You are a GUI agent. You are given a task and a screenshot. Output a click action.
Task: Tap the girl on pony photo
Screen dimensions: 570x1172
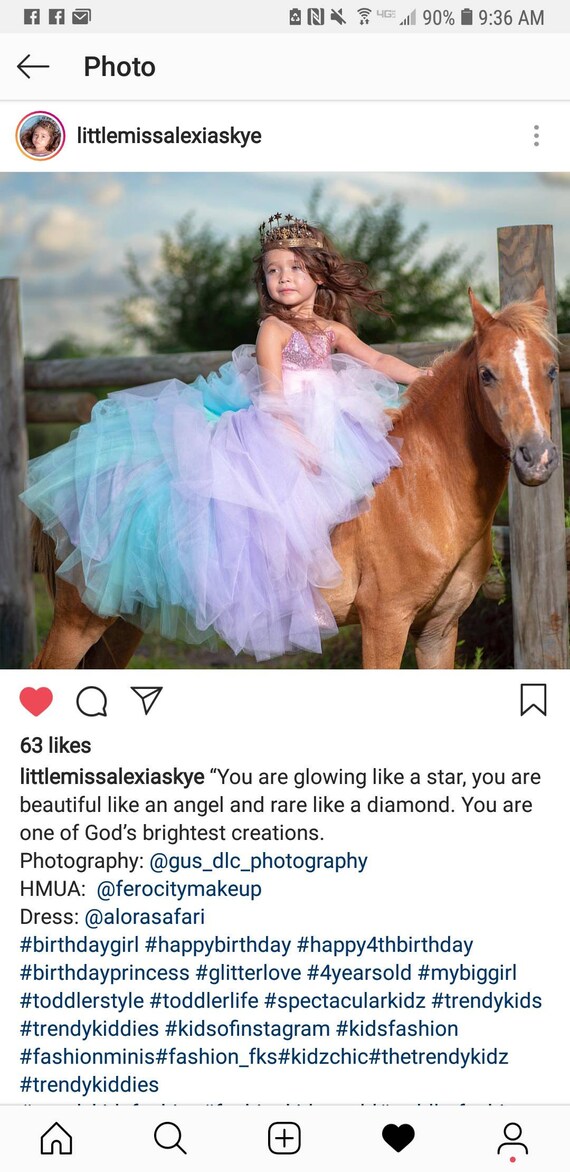(285, 421)
